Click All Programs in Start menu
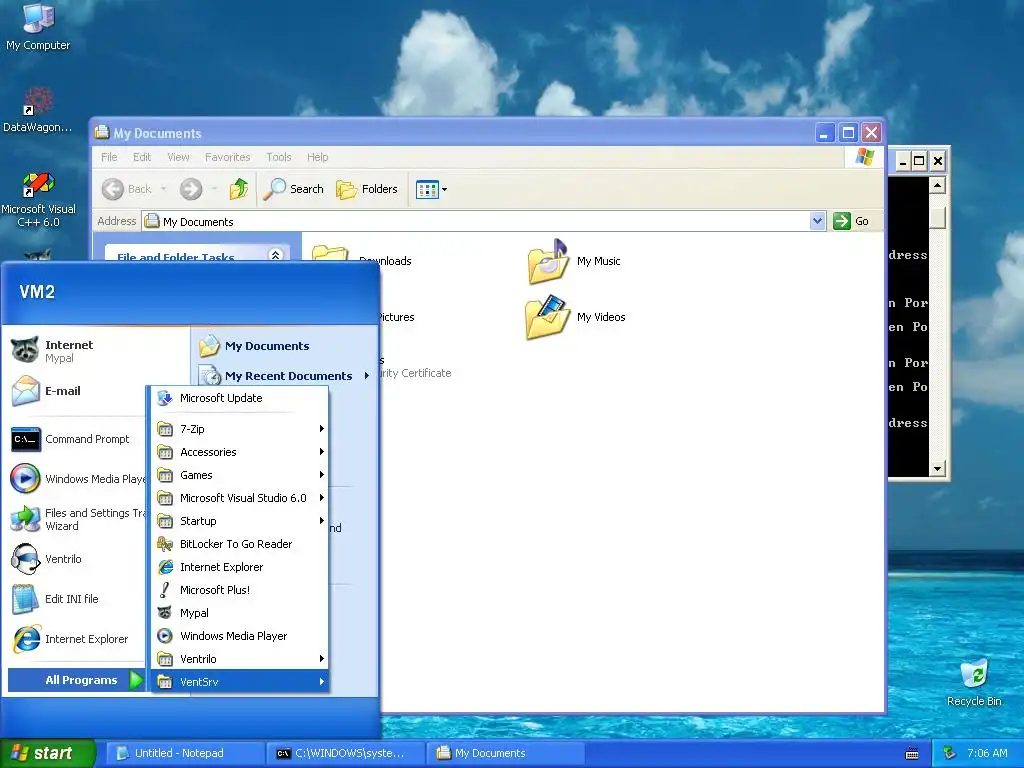1024x768 pixels. coord(76,680)
